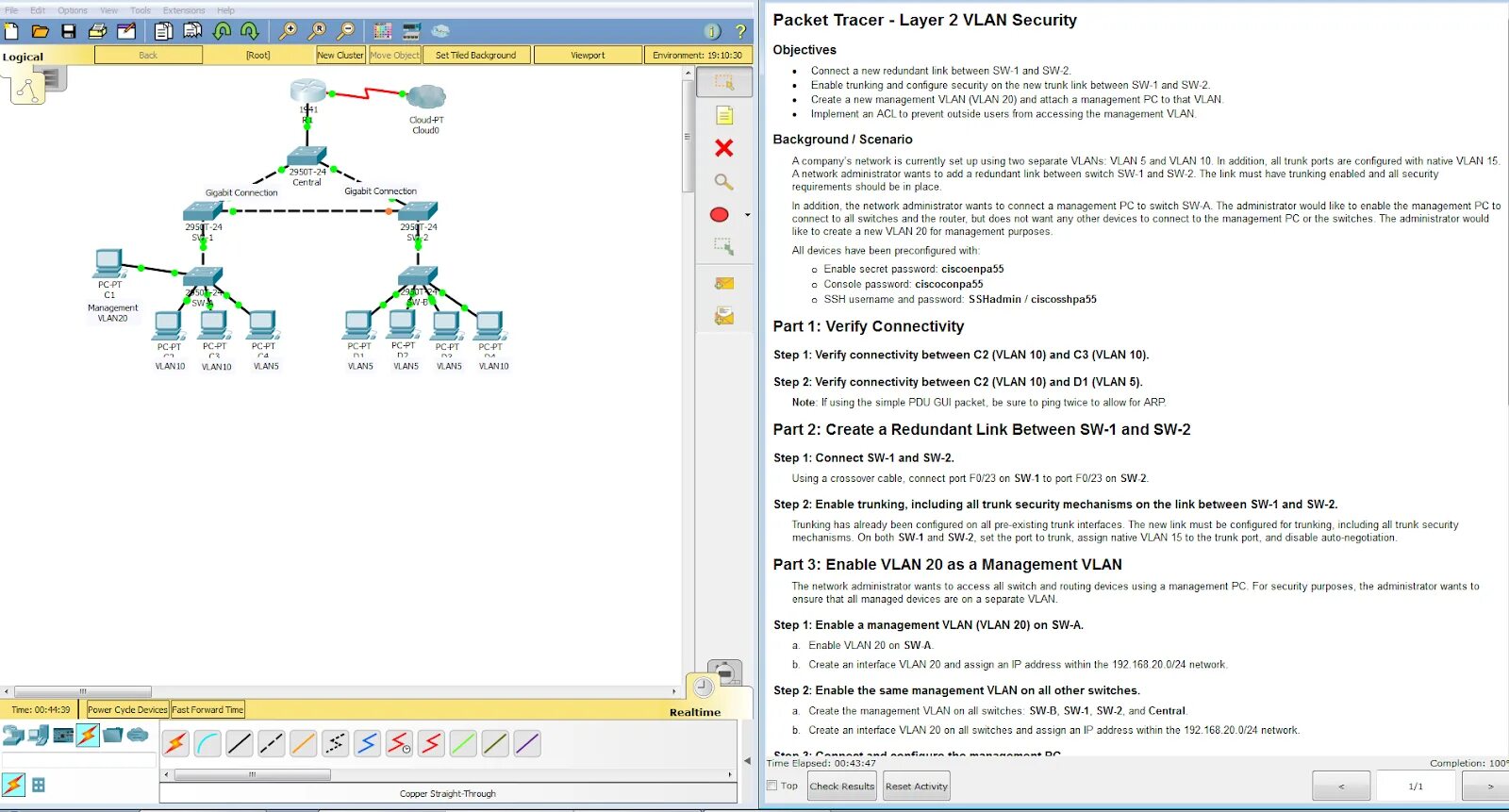Click Power Cycle Devices
Viewport: 1509px width, 812px height.
pyautogui.click(x=127, y=709)
